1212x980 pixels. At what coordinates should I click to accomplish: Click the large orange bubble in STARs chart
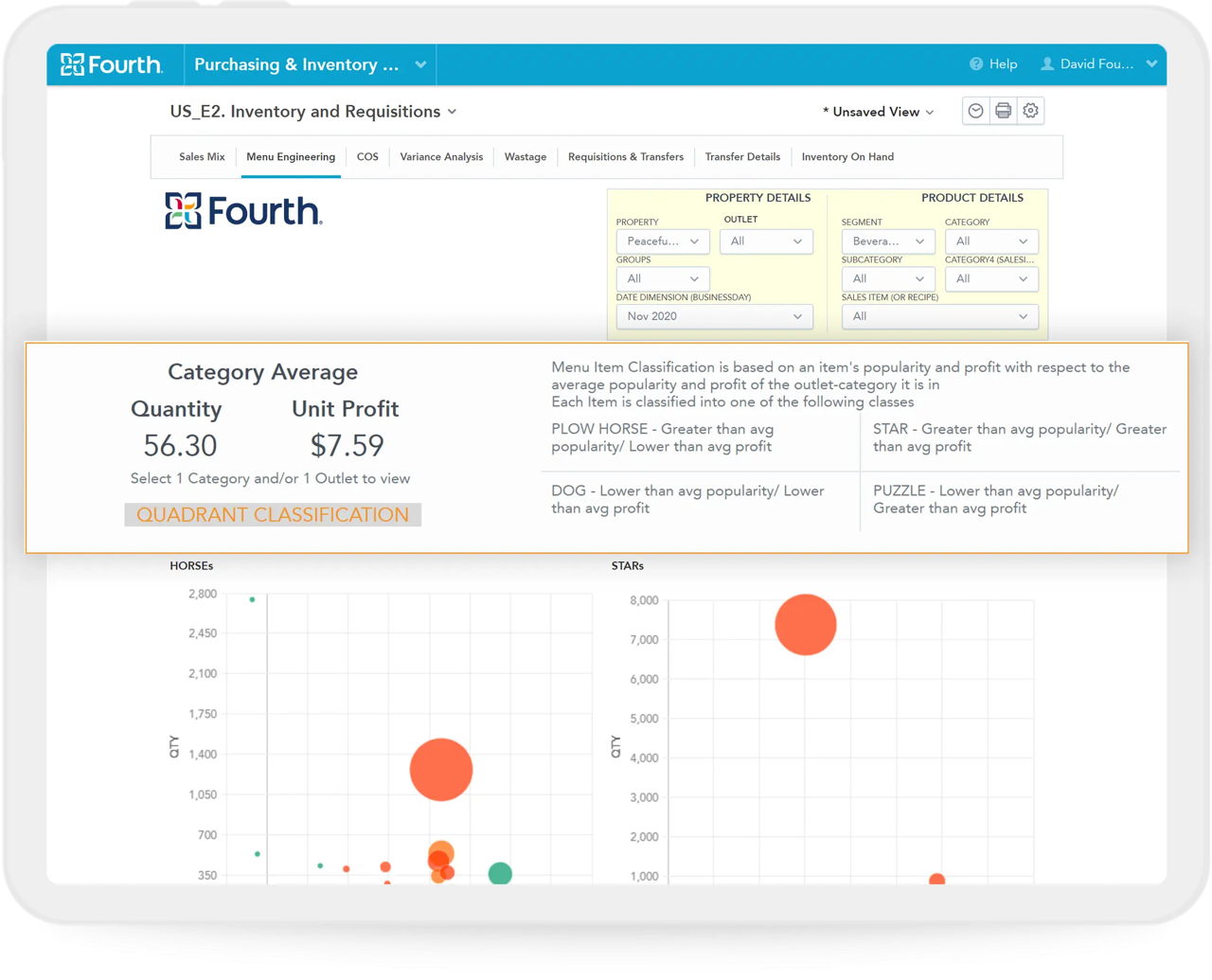805,625
